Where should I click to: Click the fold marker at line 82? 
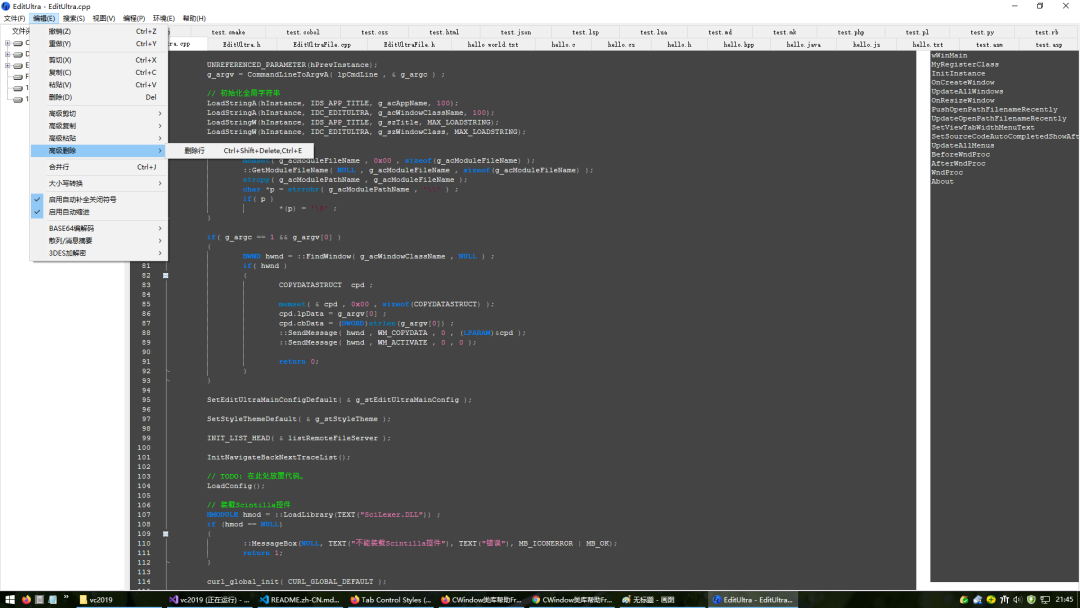[x=166, y=275]
